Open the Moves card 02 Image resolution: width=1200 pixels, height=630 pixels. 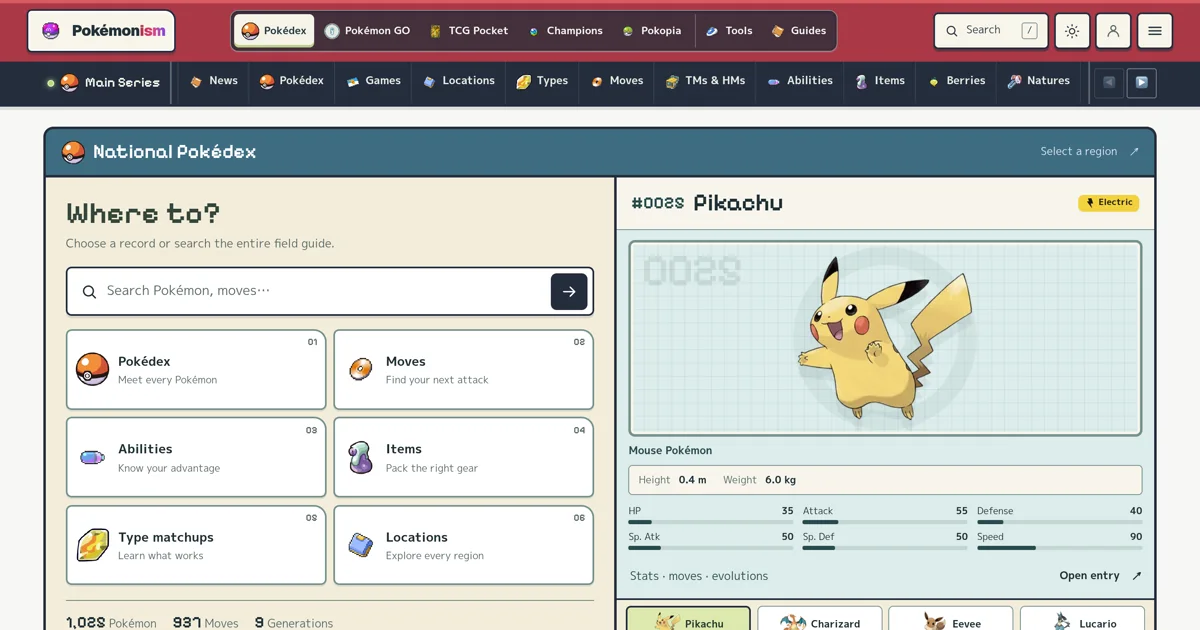[463, 369]
